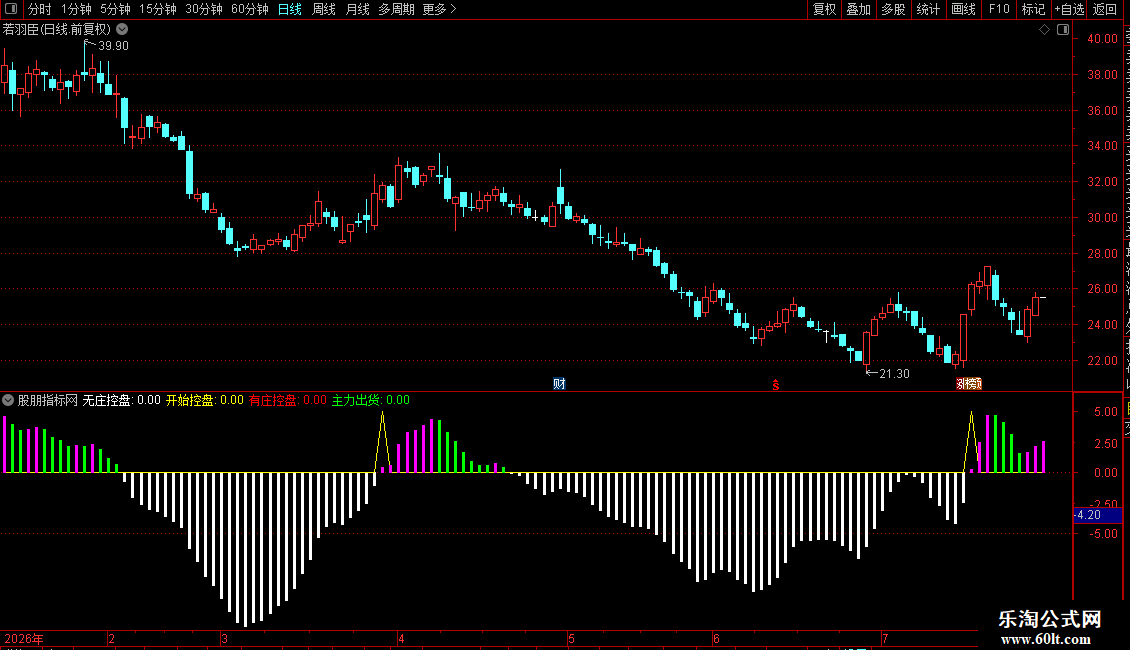Click the blue -4.20 value tag
This screenshot has height=650, width=1130.
(1098, 515)
